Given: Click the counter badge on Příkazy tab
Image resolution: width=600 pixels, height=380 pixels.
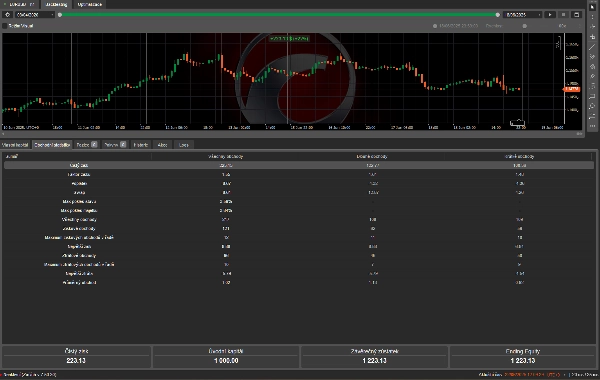Looking at the screenshot, I should click(123, 144).
